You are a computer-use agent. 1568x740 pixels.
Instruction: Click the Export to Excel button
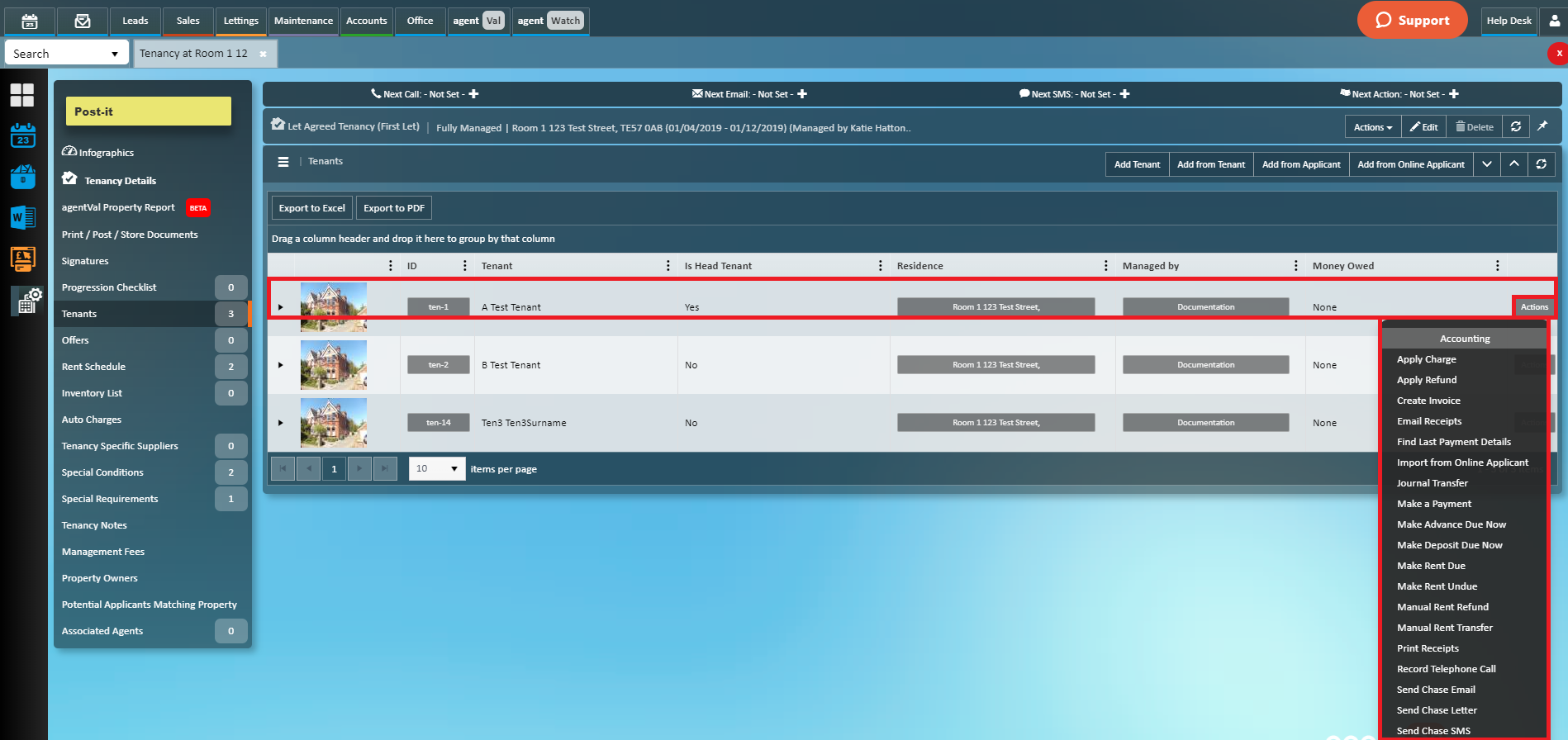(x=311, y=208)
